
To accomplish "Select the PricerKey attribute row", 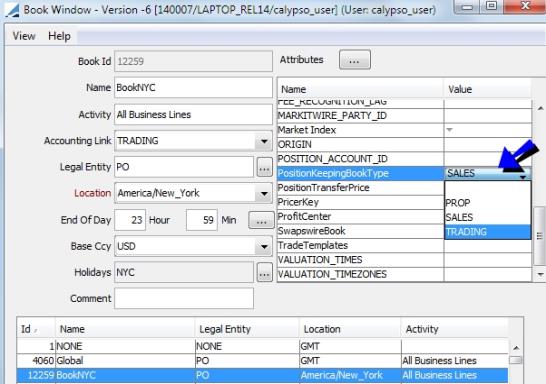I will pos(360,202).
